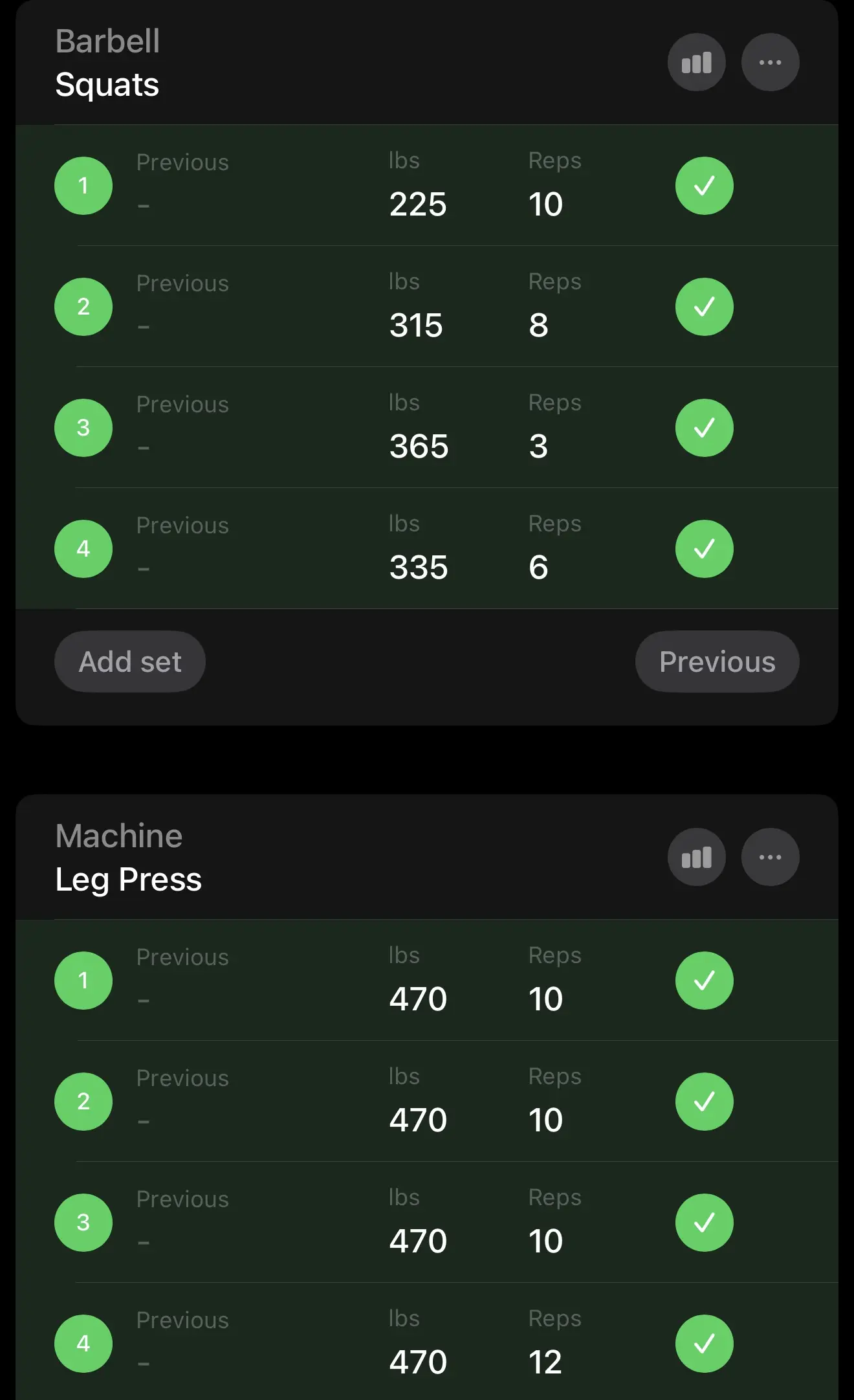The image size is (854, 1400).
Task: Tap set number 3 badge in Squats
Action: coord(83,428)
